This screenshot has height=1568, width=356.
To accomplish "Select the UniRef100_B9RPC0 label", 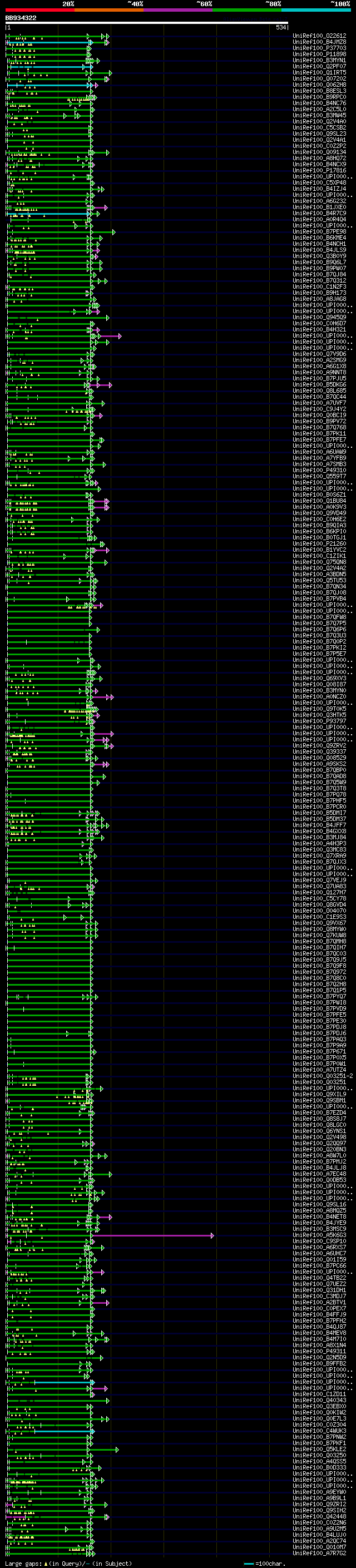I will tap(319, 97).
